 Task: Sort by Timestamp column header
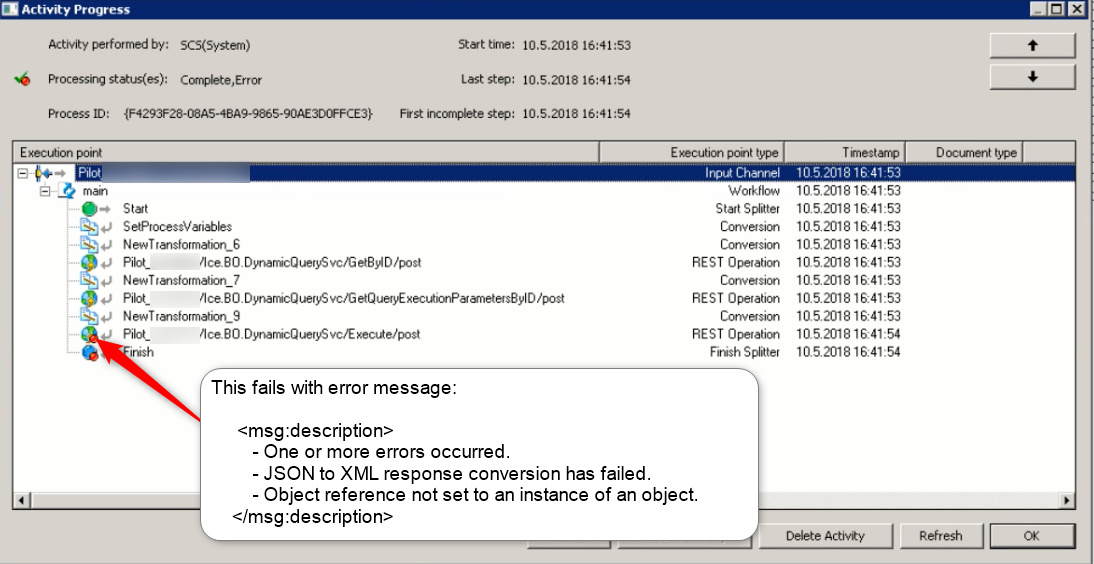845,152
